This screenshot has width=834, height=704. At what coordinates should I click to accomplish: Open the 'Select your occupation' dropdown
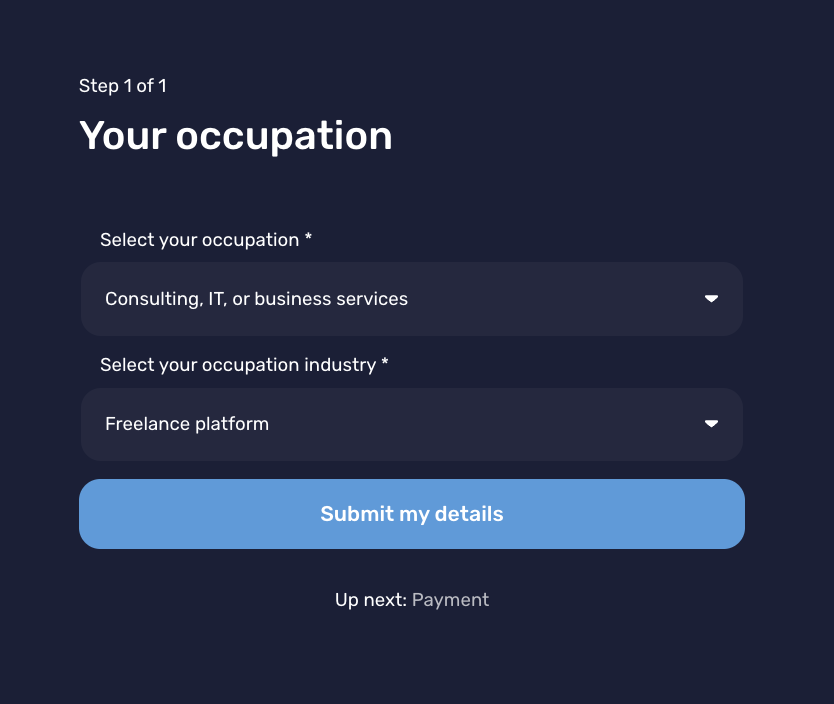(412, 299)
